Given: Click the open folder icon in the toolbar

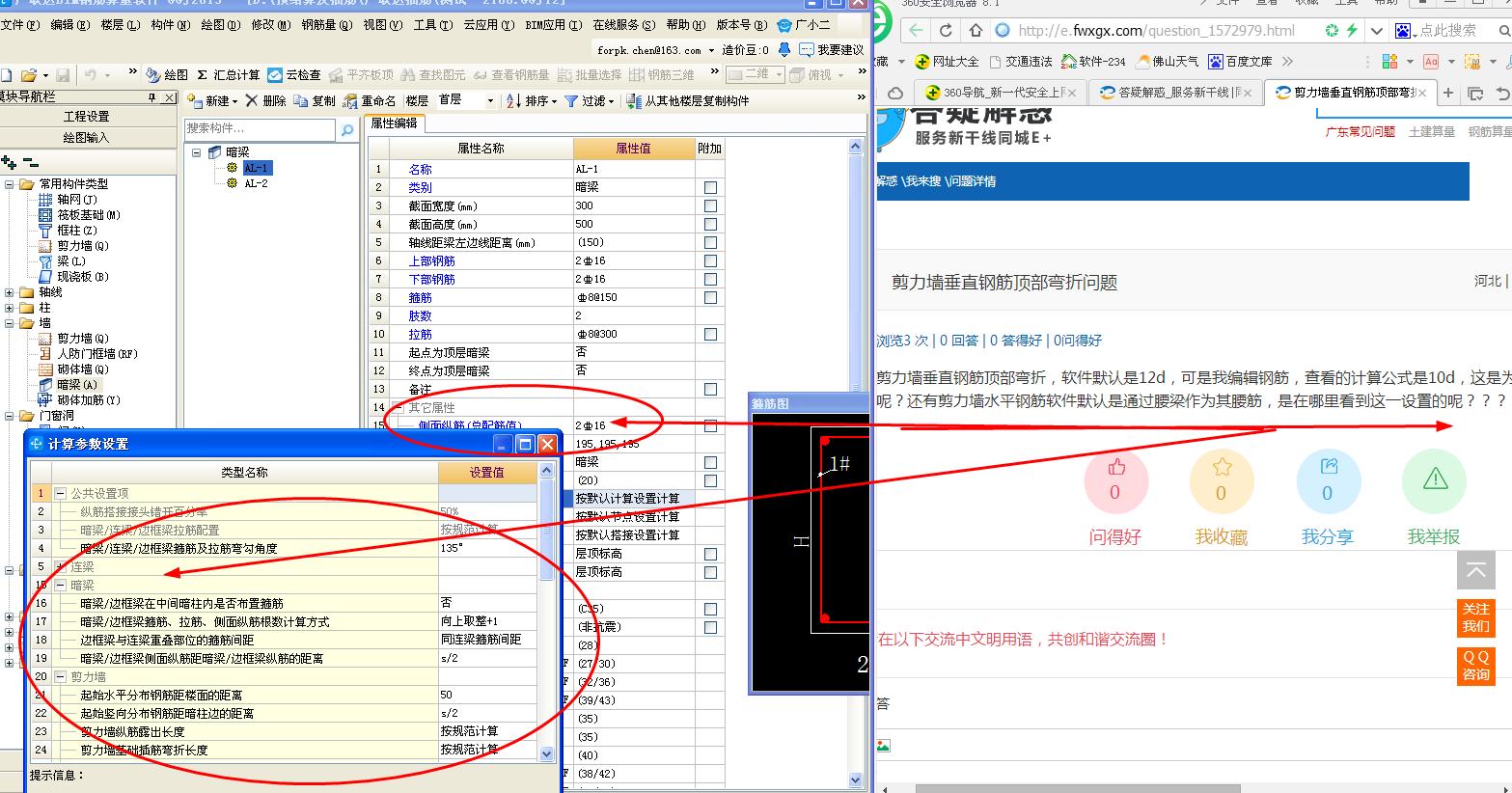Looking at the screenshot, I should [x=28, y=74].
